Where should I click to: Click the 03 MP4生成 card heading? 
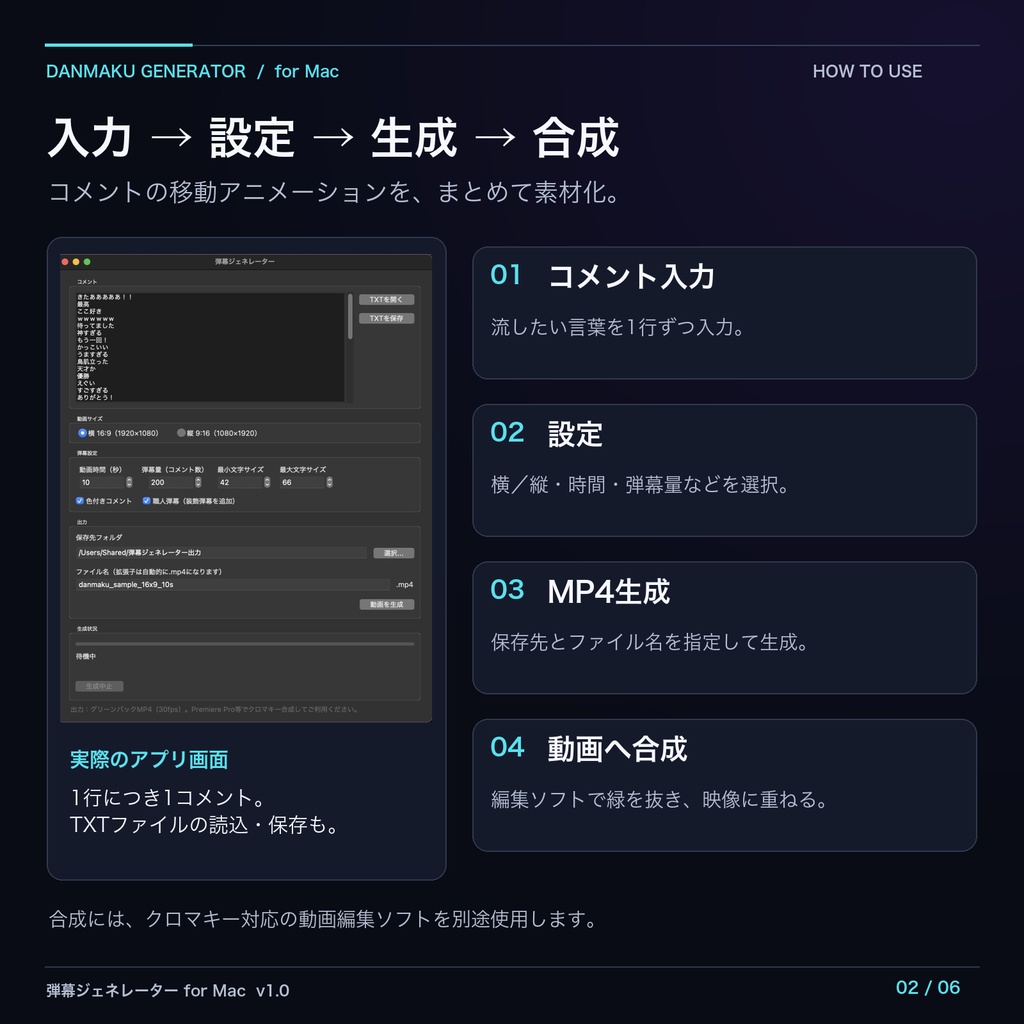click(x=580, y=591)
